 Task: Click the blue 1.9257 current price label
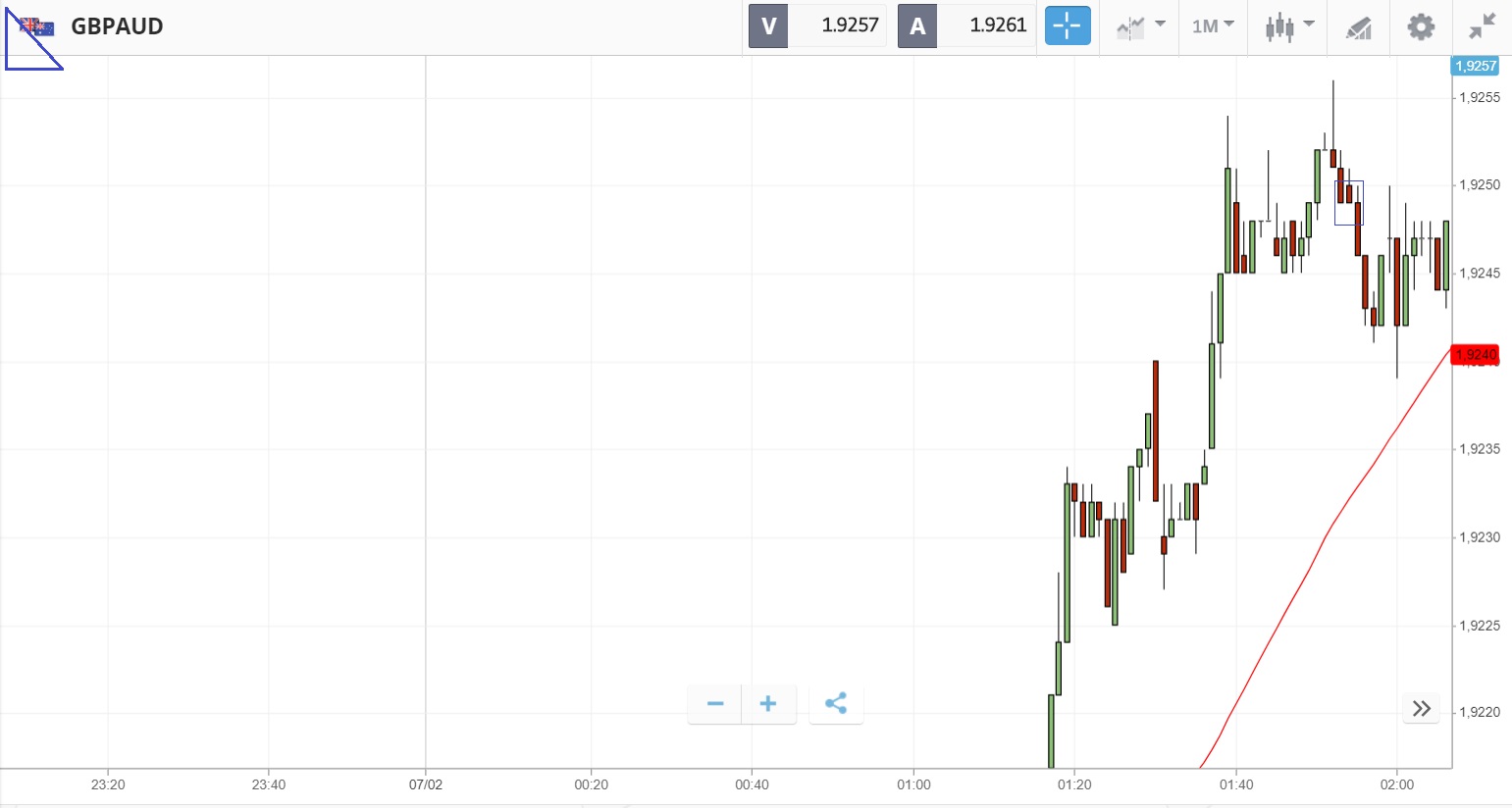click(x=1475, y=66)
